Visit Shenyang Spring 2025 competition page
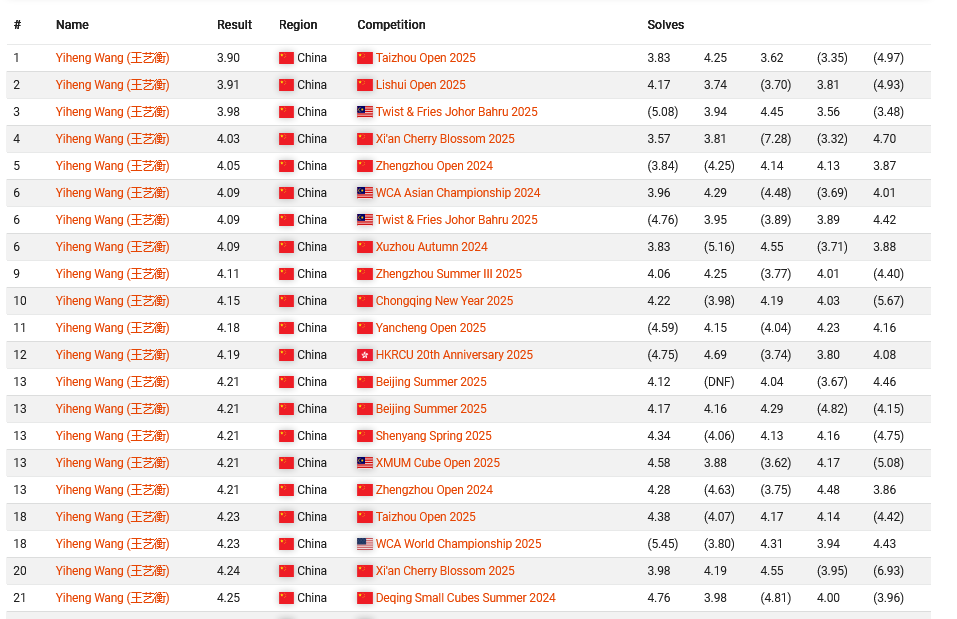 click(x=433, y=436)
